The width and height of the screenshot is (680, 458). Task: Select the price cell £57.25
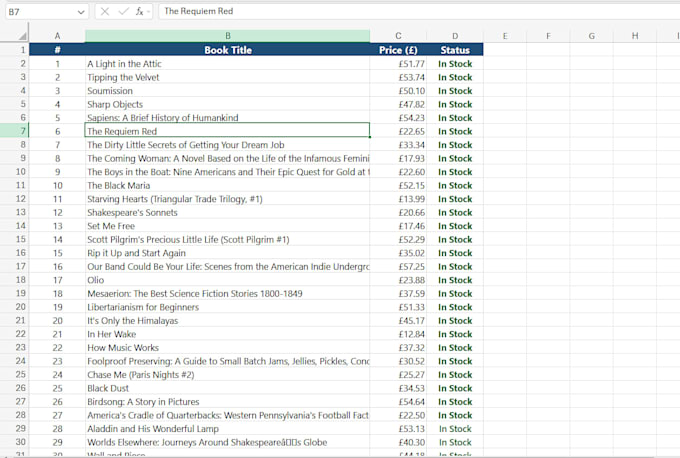(398, 266)
